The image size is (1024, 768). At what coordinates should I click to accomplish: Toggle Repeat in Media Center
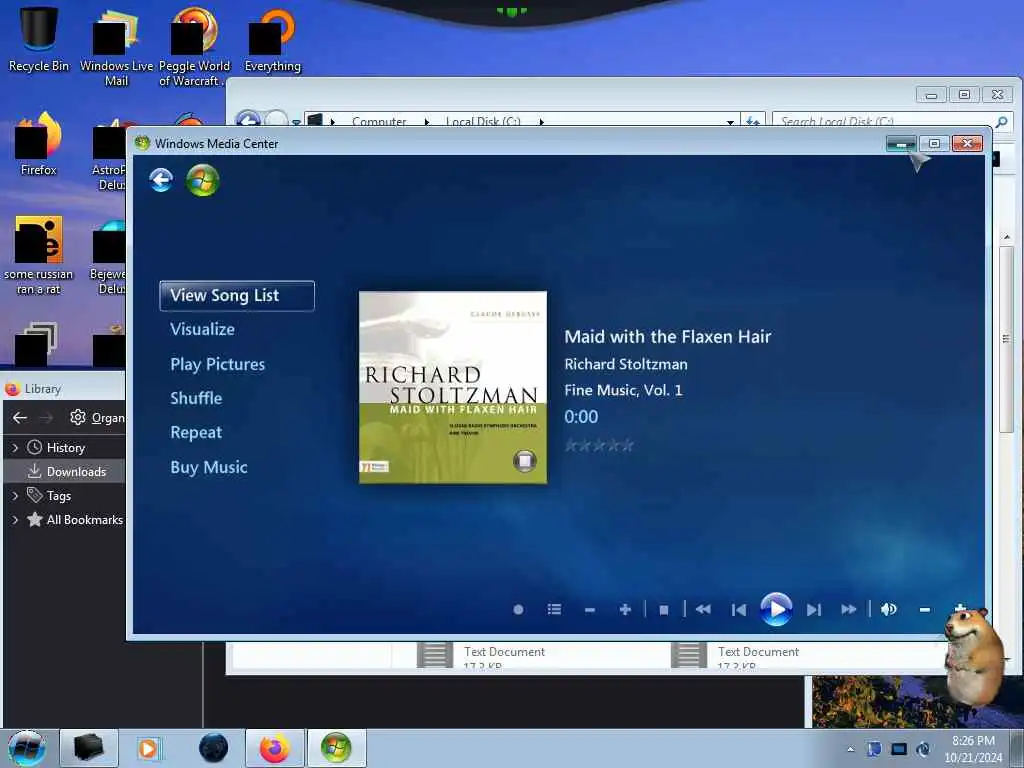pos(196,432)
